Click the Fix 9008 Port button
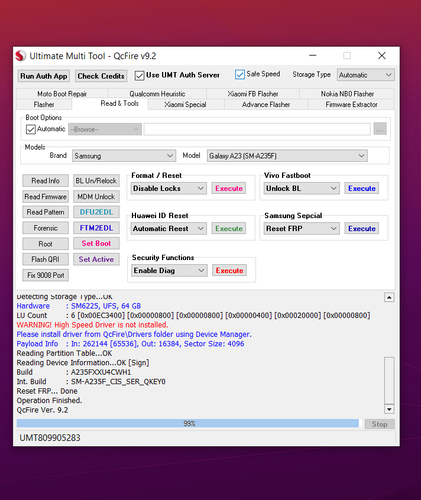The image size is (421, 500). pos(46,275)
